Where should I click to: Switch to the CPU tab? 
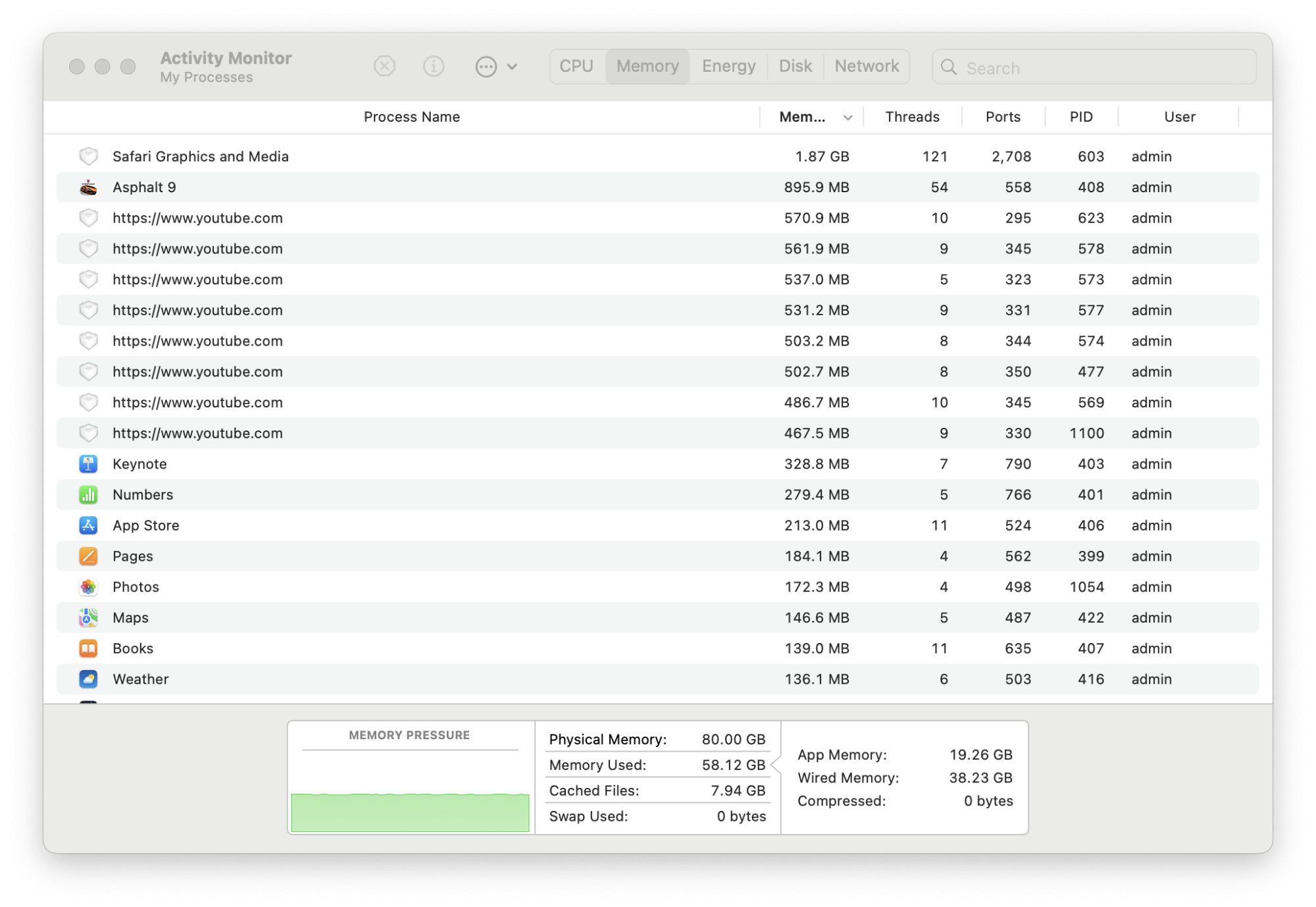tap(576, 66)
